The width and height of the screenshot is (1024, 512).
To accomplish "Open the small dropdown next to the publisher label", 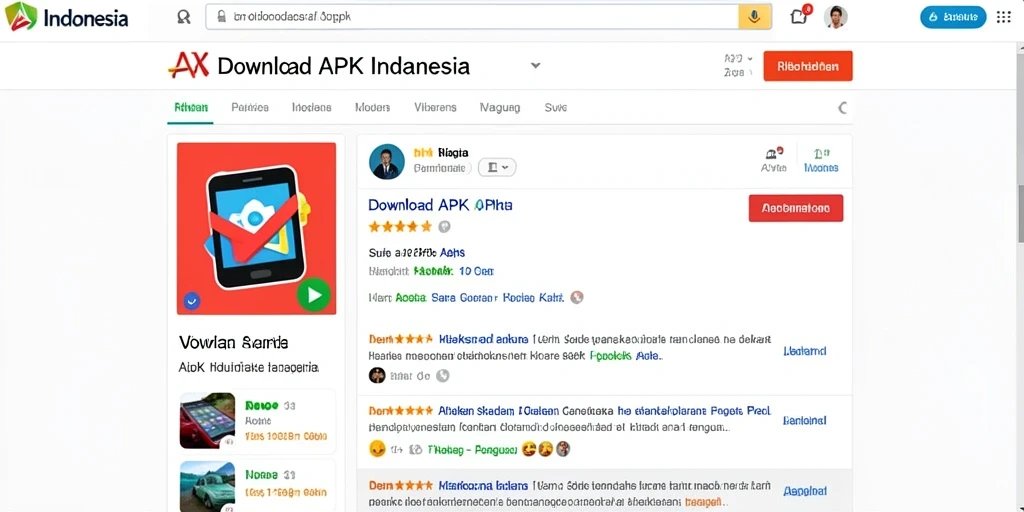I will 497,168.
